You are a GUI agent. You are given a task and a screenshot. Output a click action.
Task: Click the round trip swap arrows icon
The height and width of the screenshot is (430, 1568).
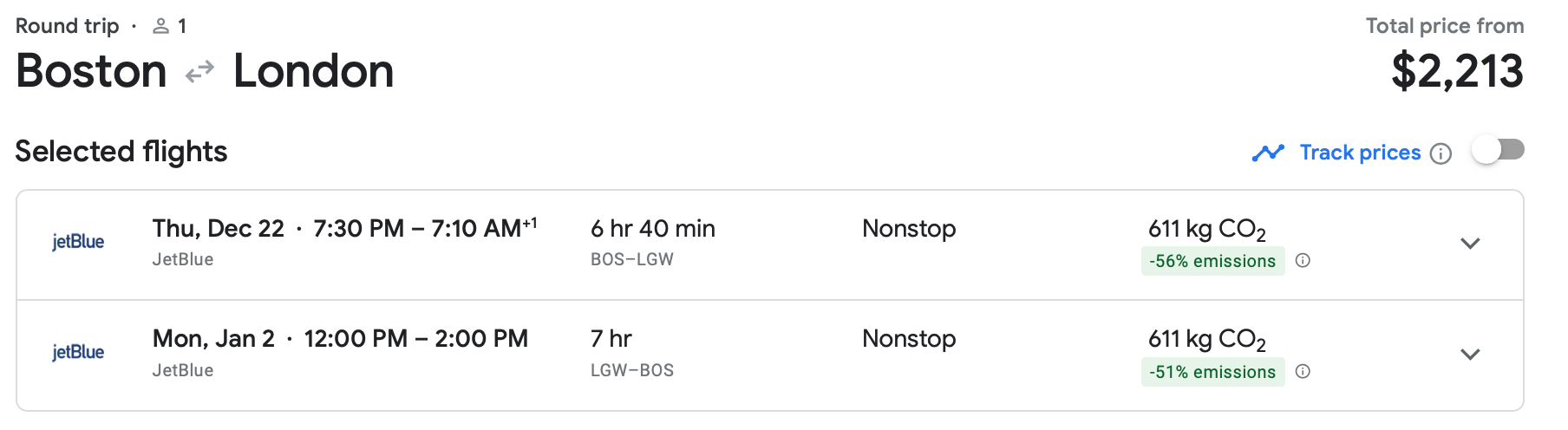(199, 71)
